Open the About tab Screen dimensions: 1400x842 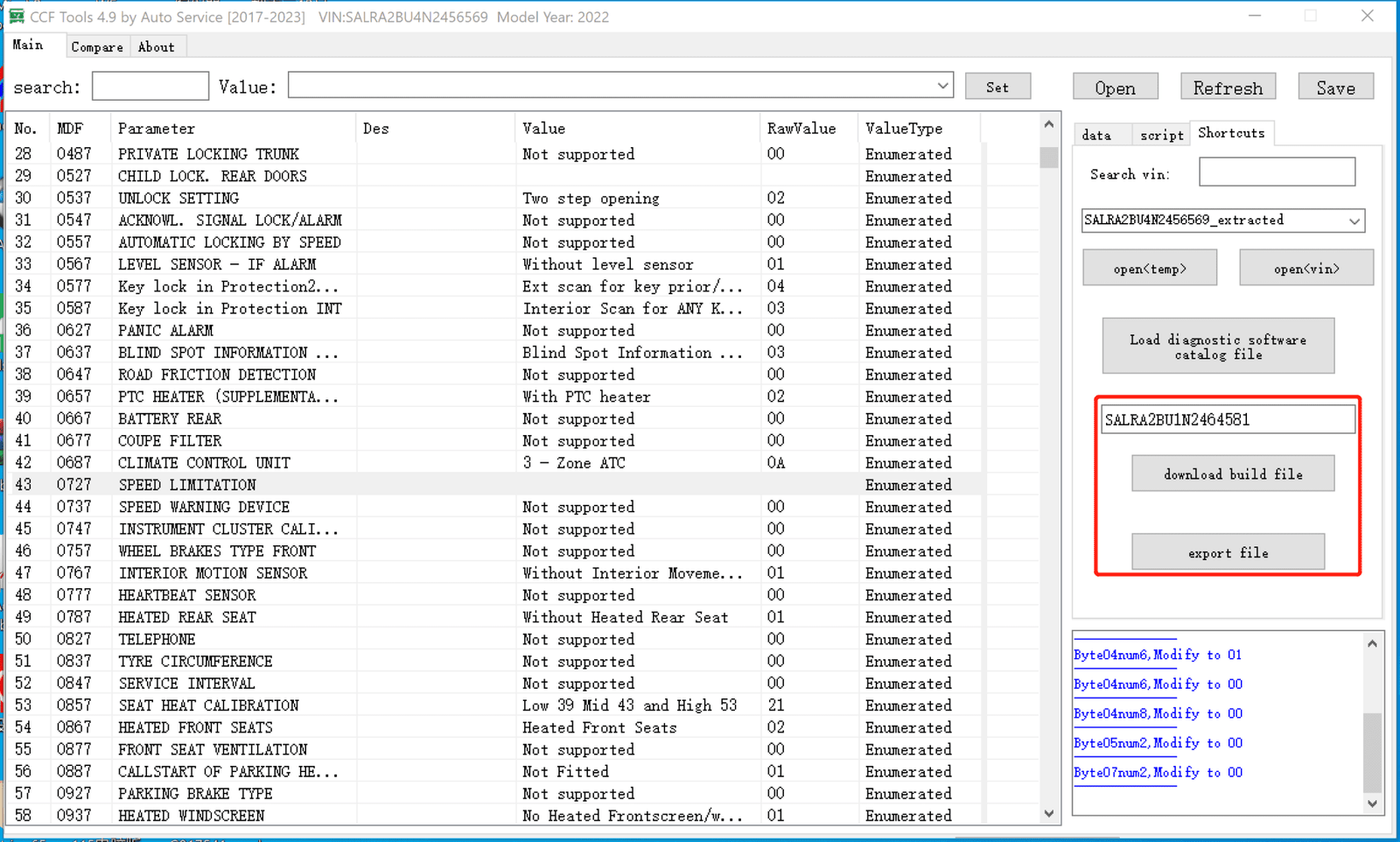(x=157, y=46)
